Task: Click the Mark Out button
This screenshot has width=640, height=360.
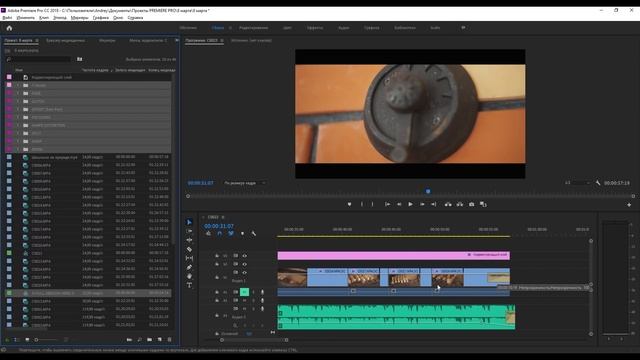Action: point(372,204)
